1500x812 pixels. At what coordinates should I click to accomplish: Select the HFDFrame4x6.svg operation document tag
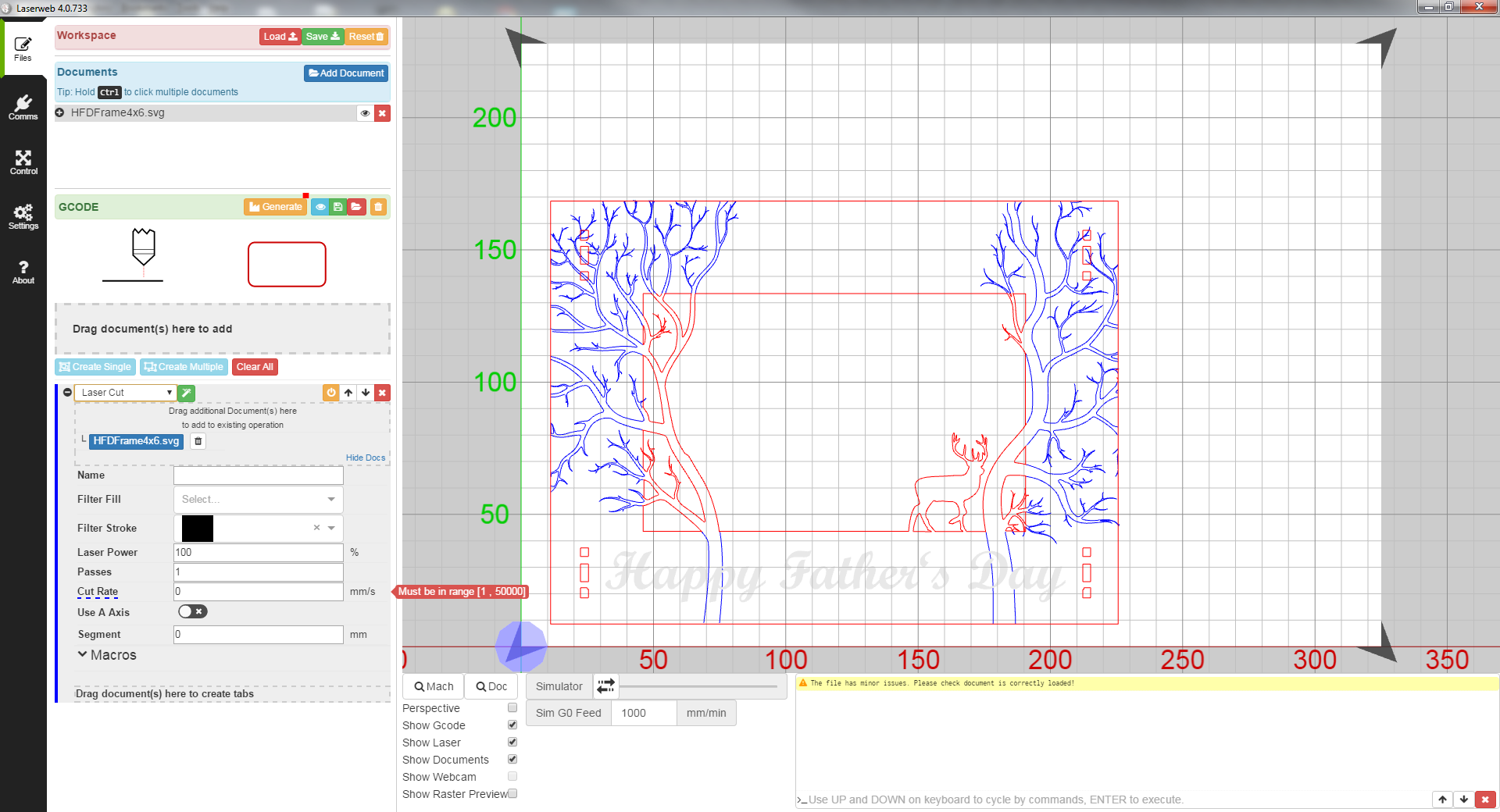[x=136, y=441]
